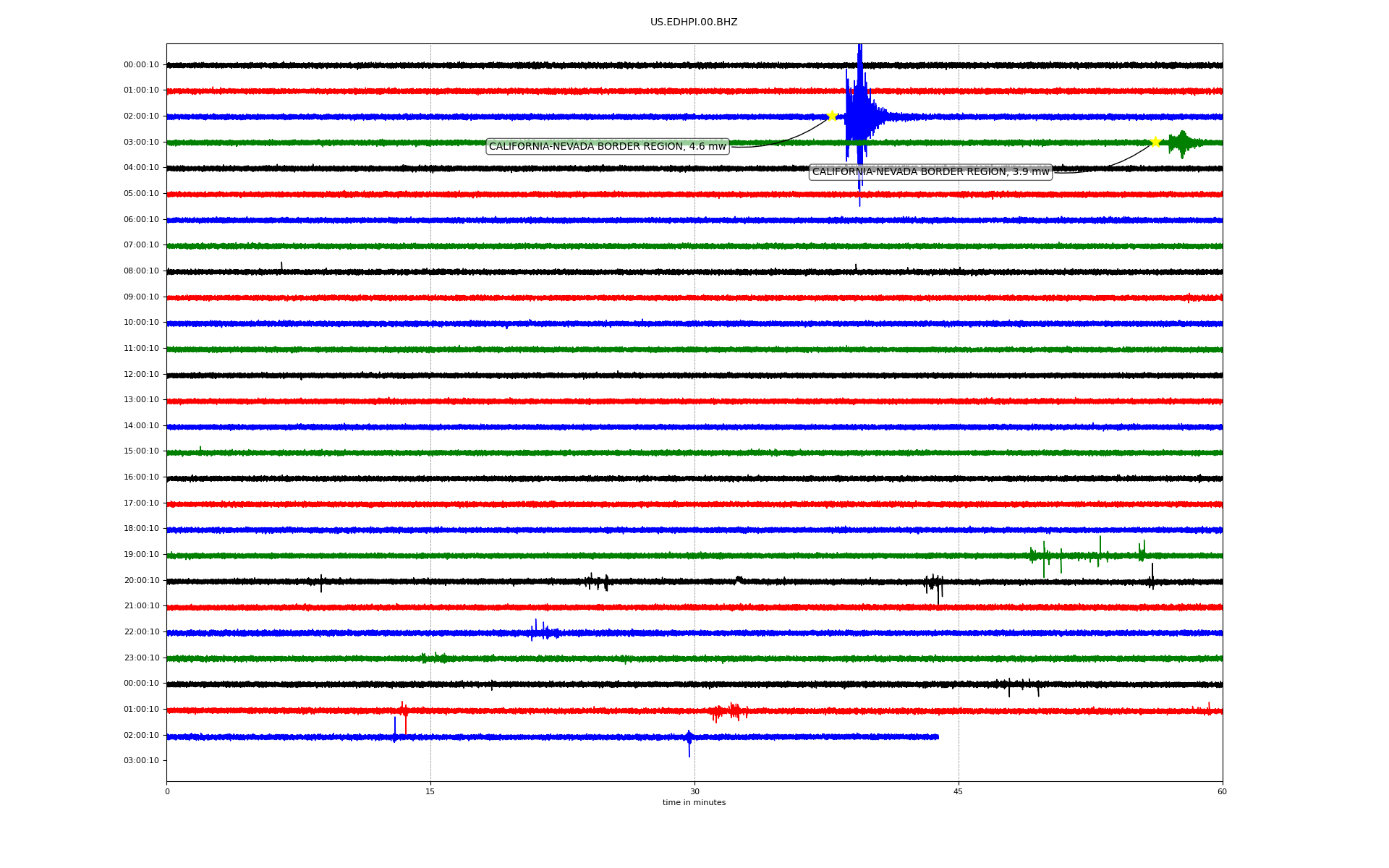1389x868 pixels.
Task: Click the x-axis tick label 30
Action: pos(694,791)
